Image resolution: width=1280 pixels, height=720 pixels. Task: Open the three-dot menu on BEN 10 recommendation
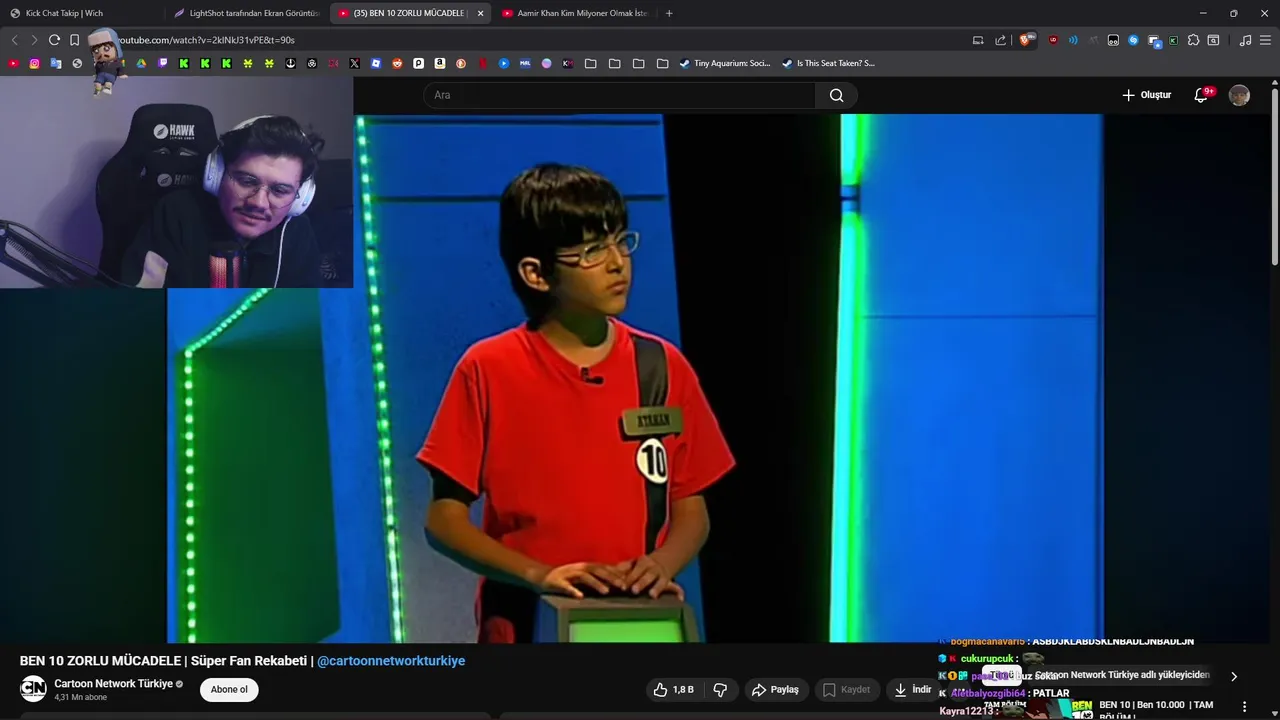click(1244, 706)
